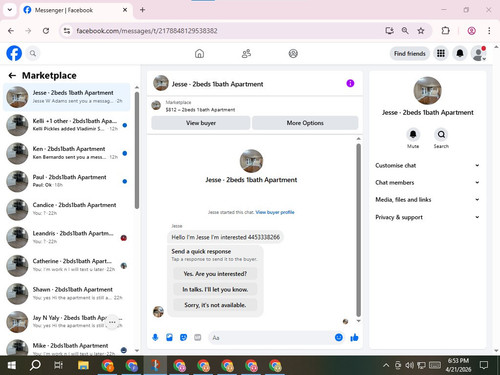The width and height of the screenshot is (500, 375).
Task: Bookmark this page with the star
Action: tap(421, 31)
